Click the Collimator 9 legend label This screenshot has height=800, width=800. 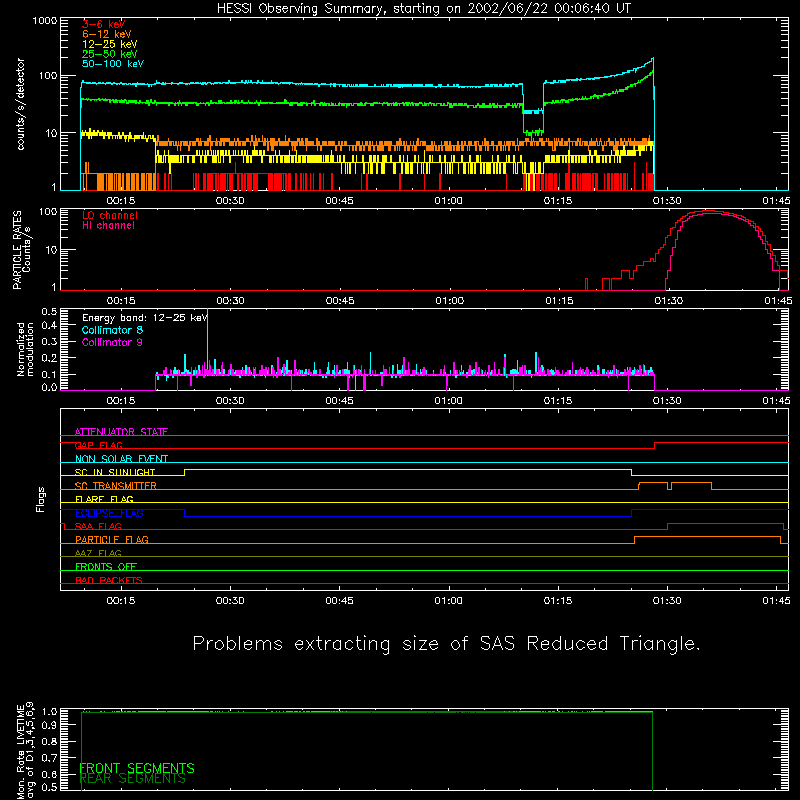point(112,342)
